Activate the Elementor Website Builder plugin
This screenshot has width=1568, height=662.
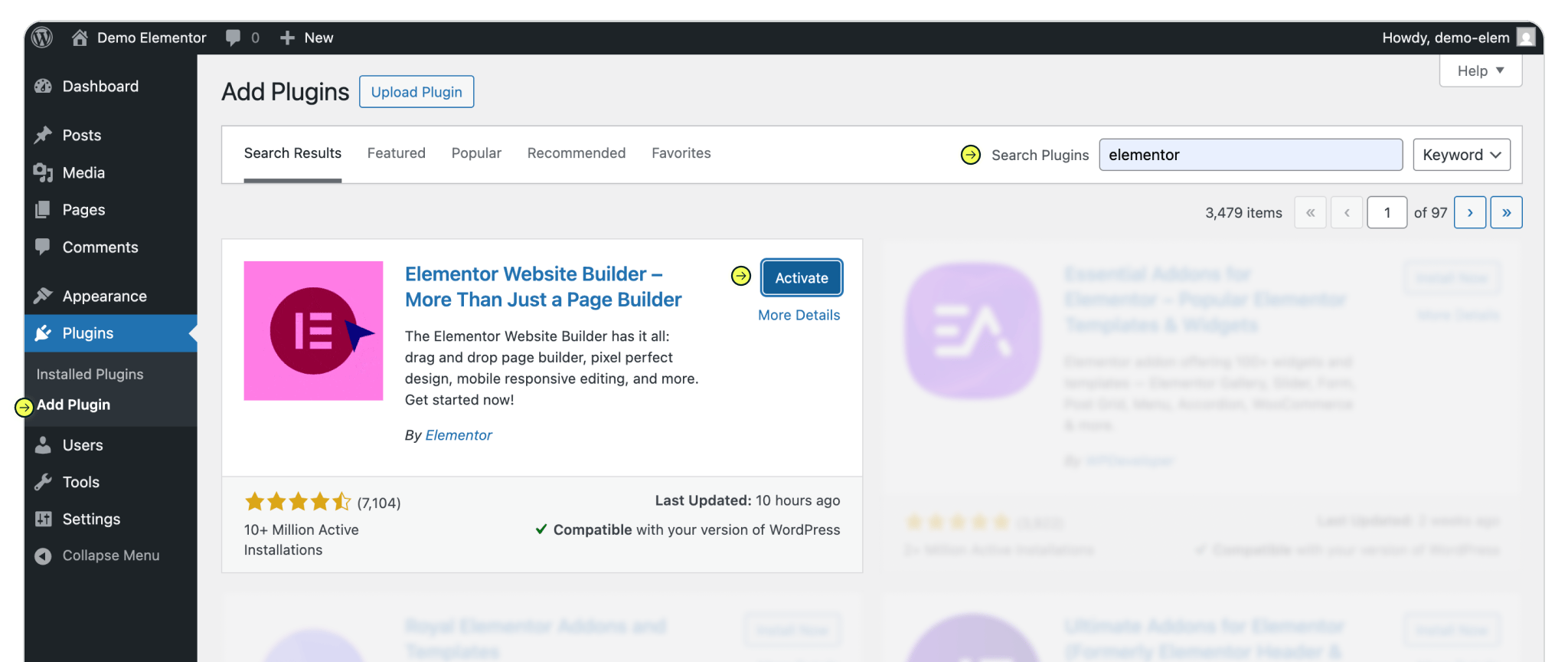point(802,277)
